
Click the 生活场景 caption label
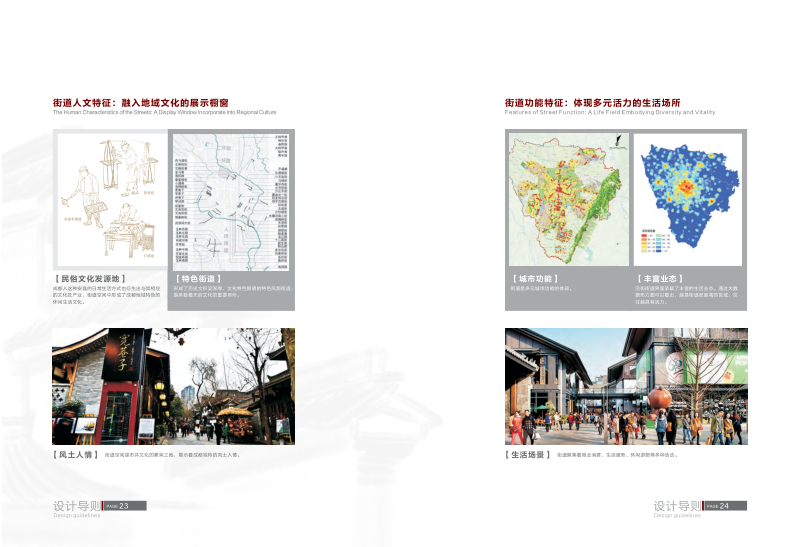[x=528, y=455]
